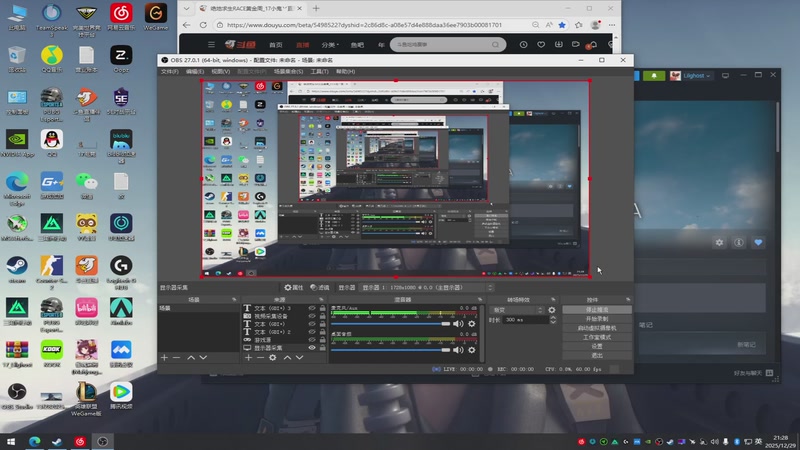Remove the selected scene with the minus icon
800x450 pixels.
[177, 358]
